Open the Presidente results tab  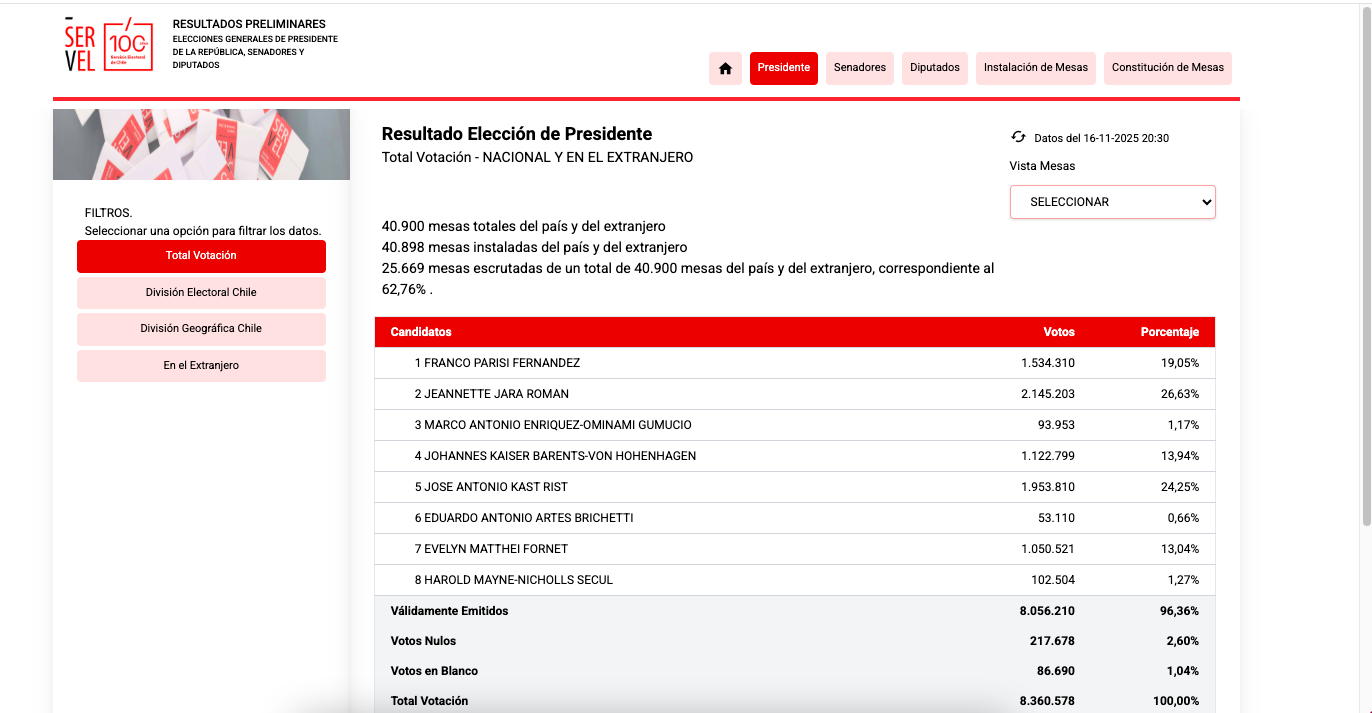(x=783, y=68)
